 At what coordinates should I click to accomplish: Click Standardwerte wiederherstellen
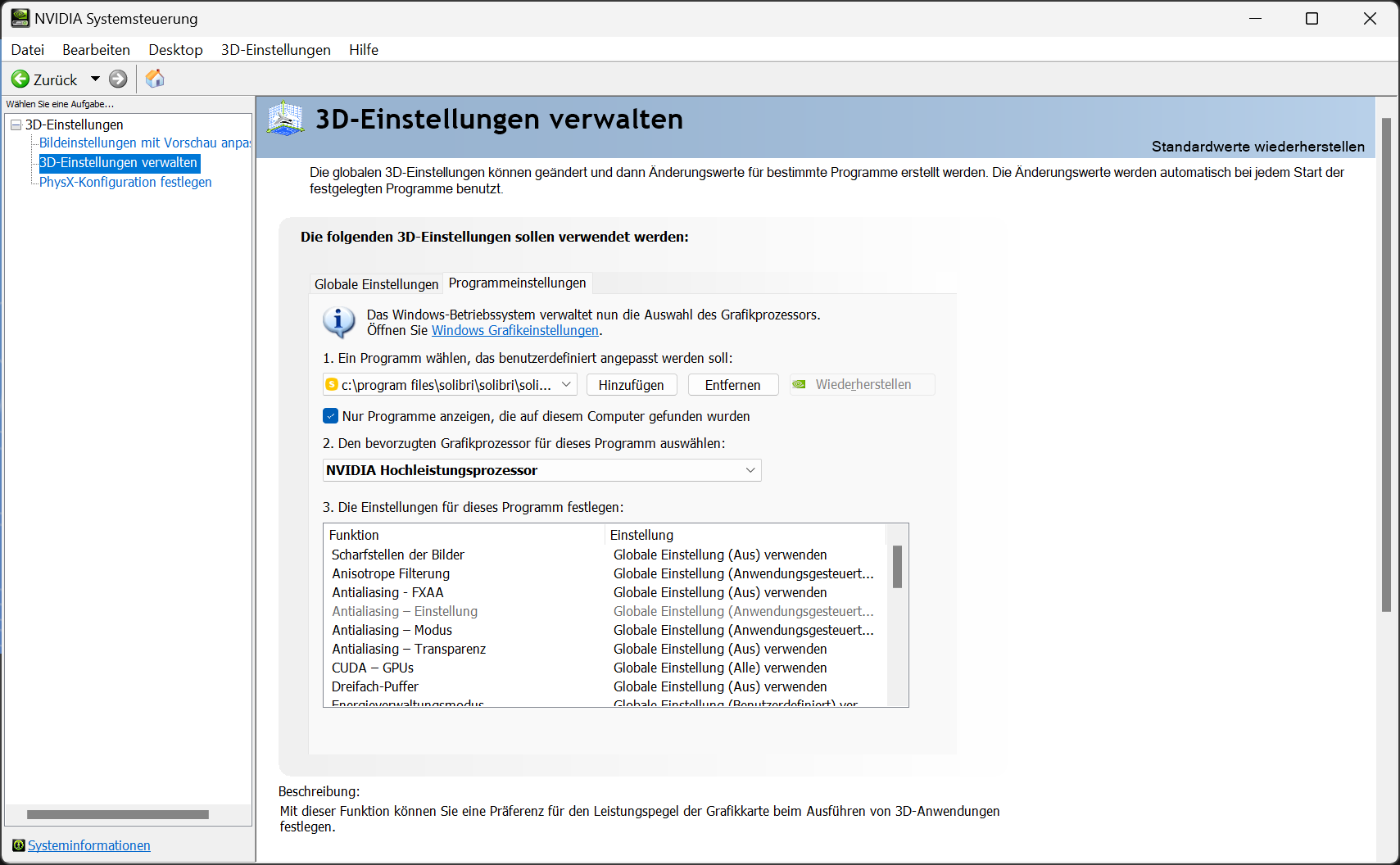[x=1257, y=147]
